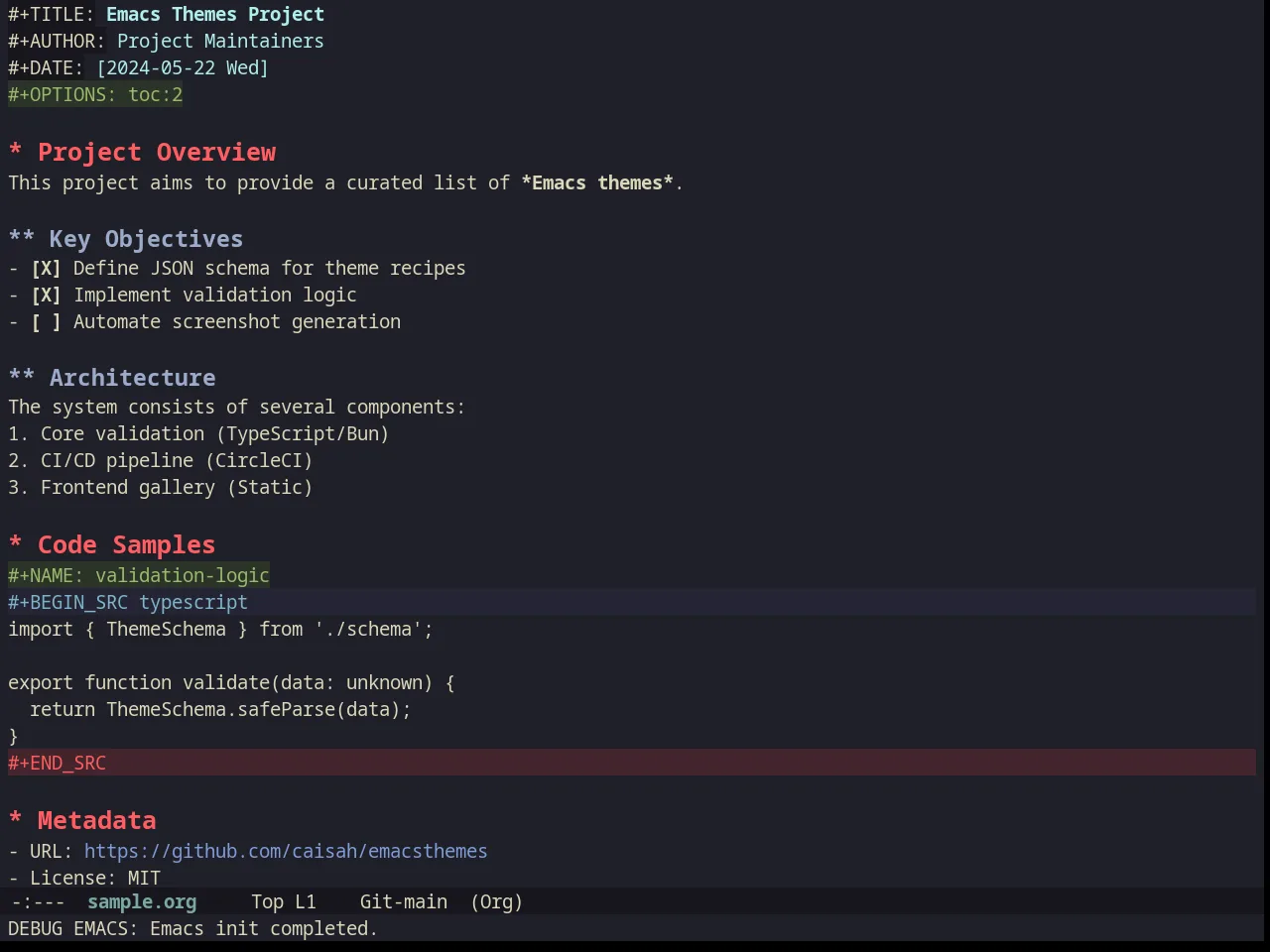
Task: Collapse the 'Architecture' heading stars
Action: coord(22,378)
